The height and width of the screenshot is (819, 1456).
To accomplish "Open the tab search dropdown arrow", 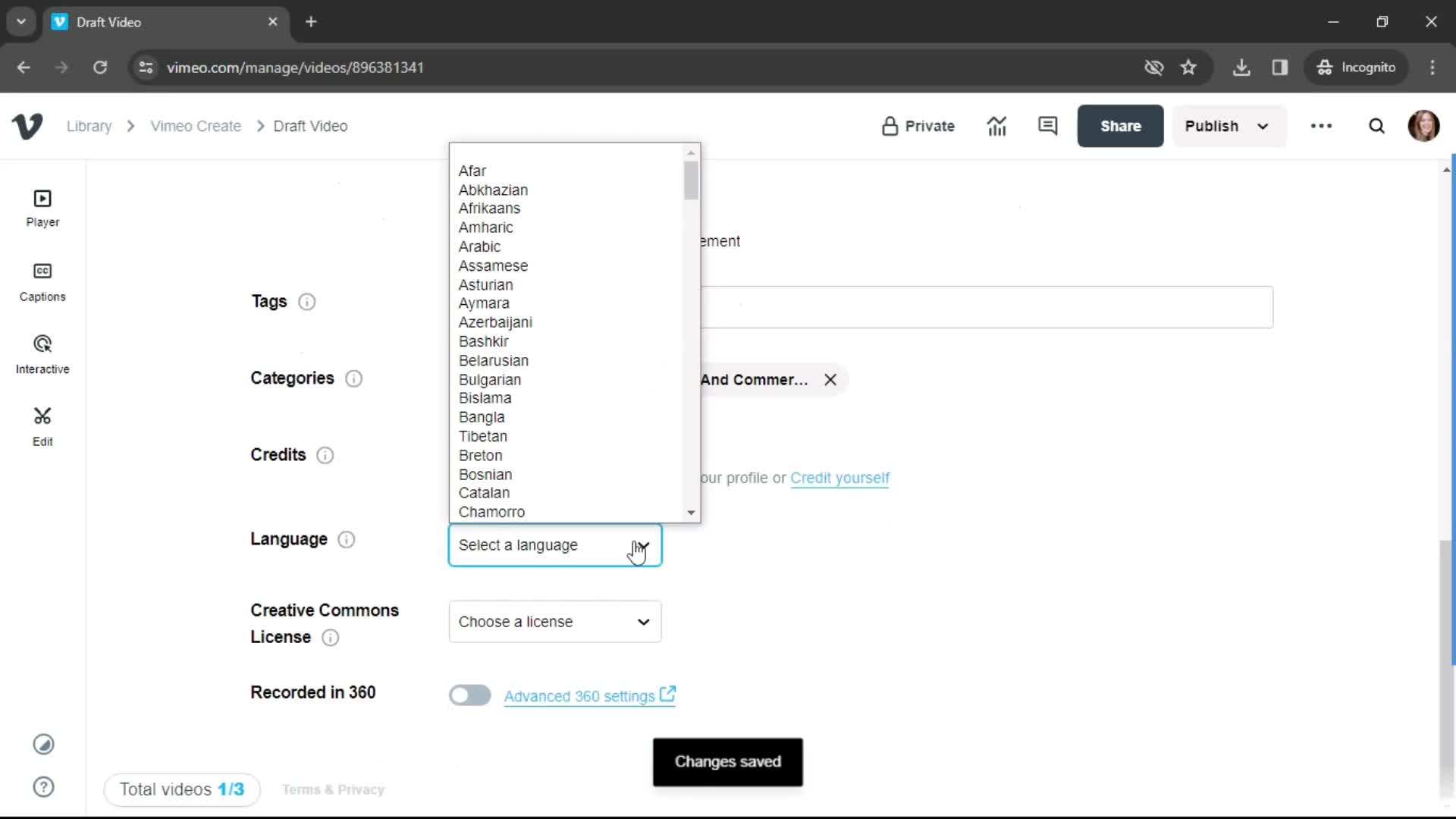I will point(21,22).
